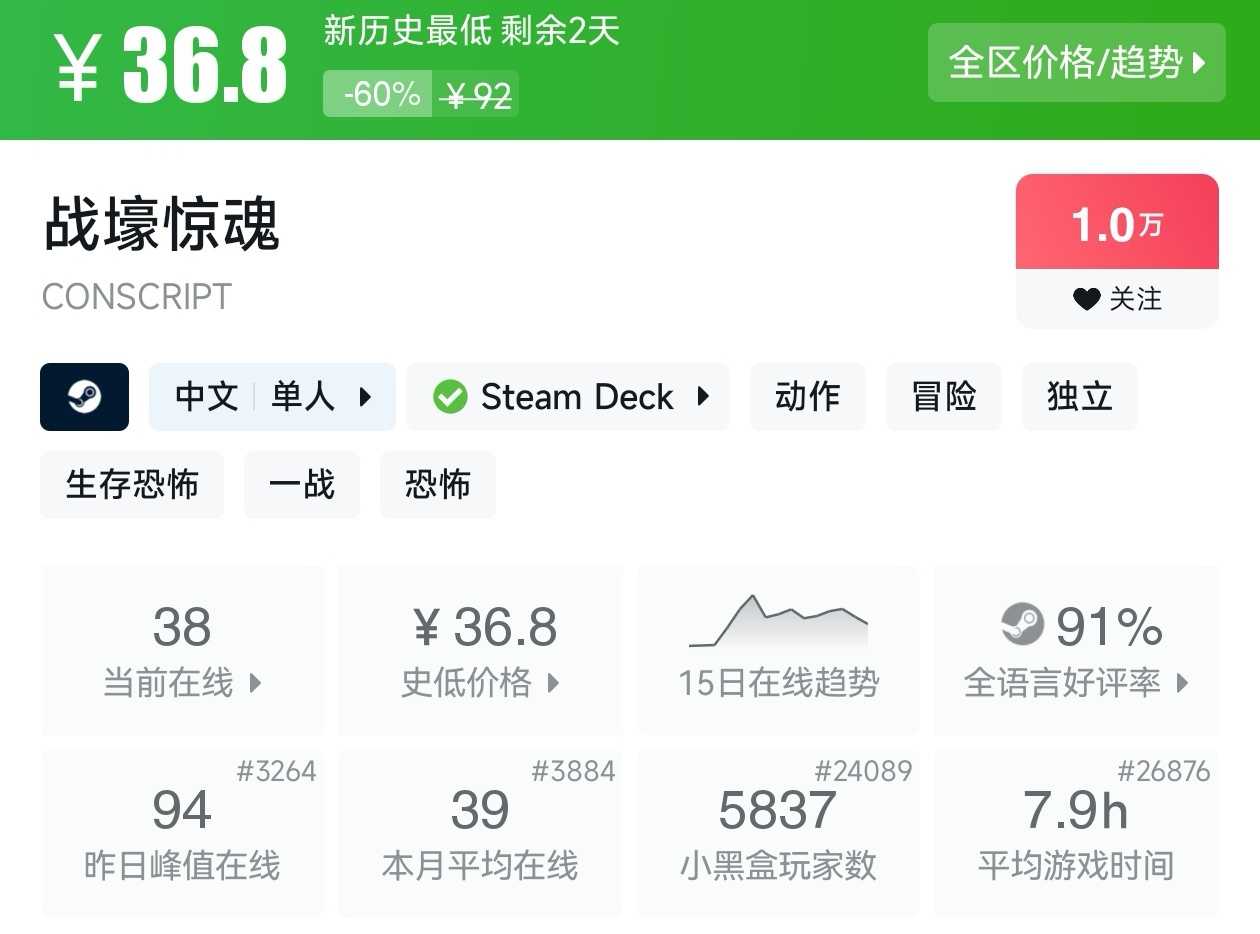The width and height of the screenshot is (1260, 934).
Task: Toggle 关注 to follow this game
Action: click(x=1117, y=299)
